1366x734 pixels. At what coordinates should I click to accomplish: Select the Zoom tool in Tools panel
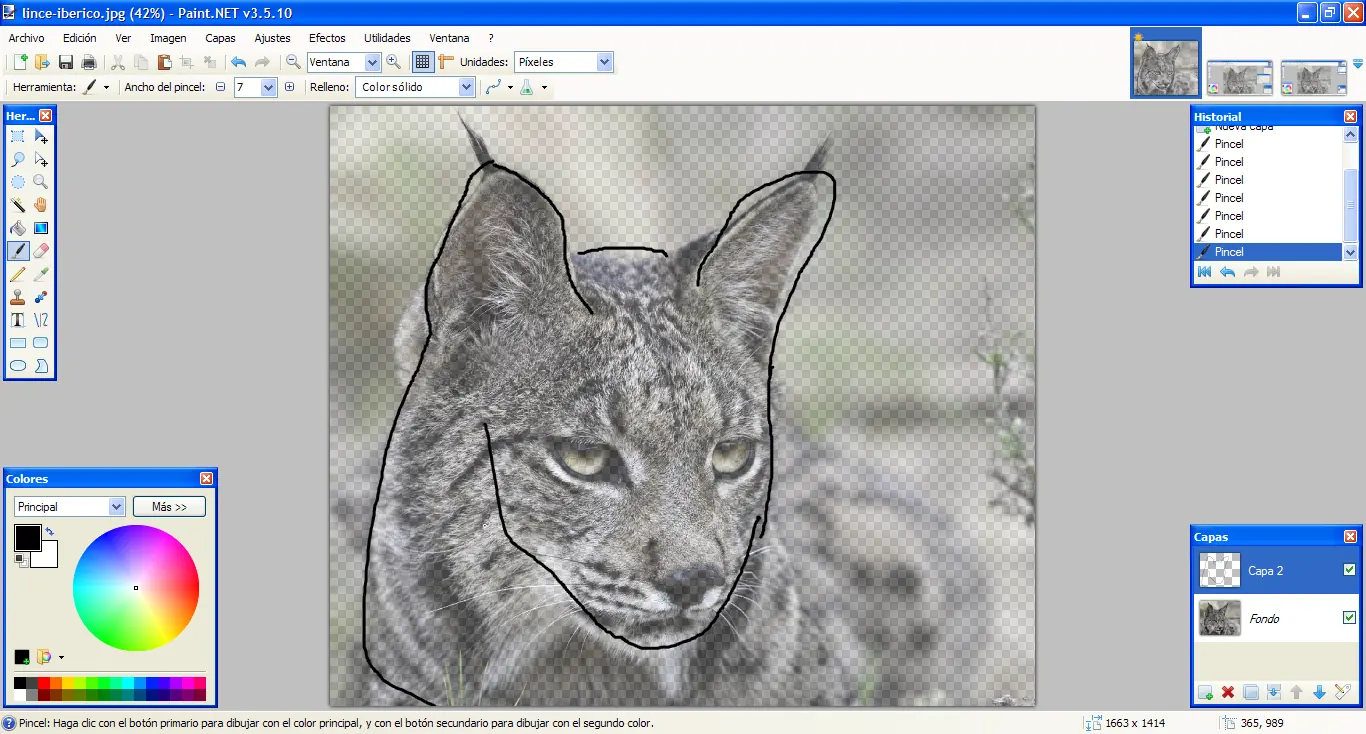[41, 182]
